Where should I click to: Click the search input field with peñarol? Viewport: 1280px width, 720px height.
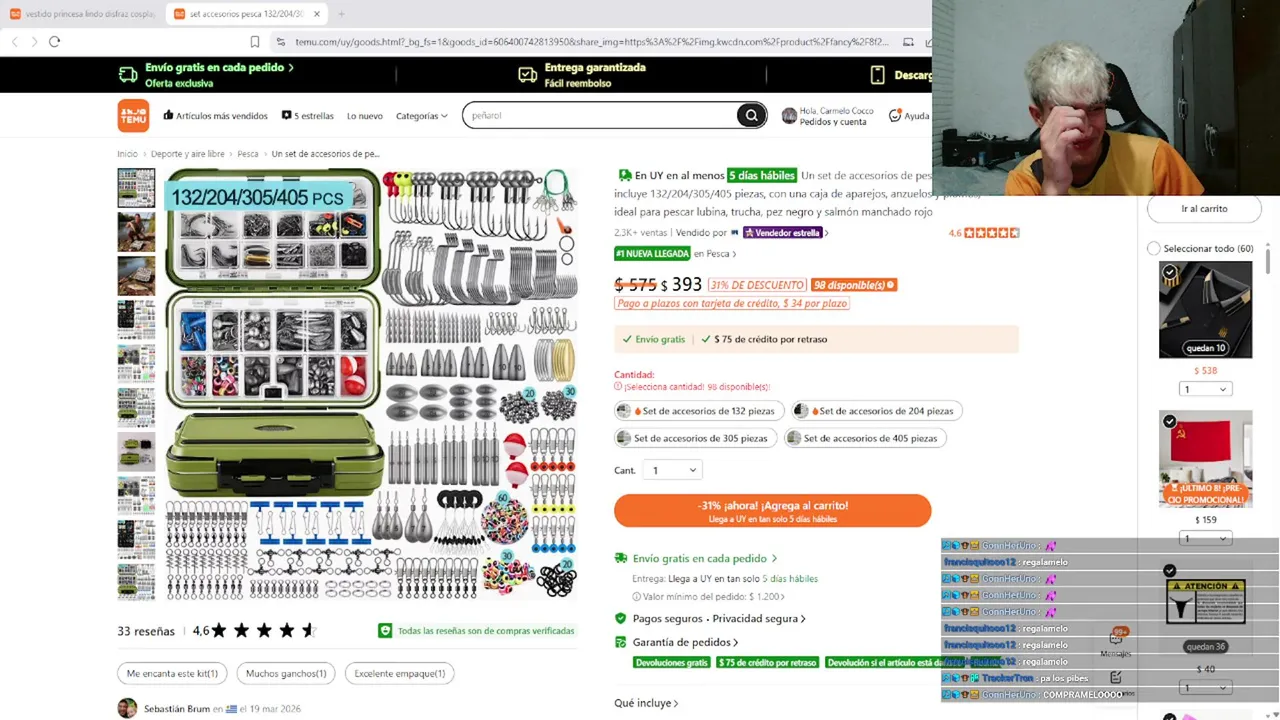pyautogui.click(x=600, y=115)
